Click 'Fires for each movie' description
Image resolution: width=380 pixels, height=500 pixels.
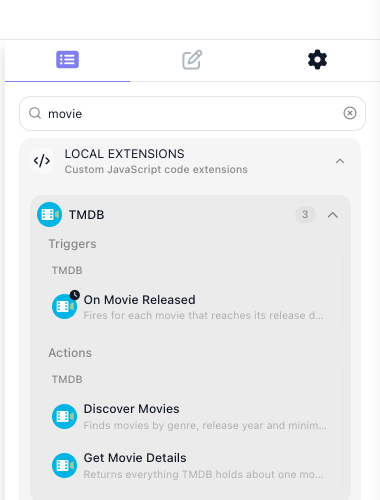(203, 315)
